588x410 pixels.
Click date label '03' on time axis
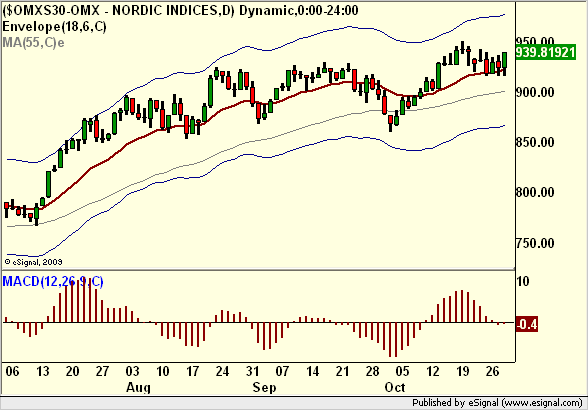[132, 371]
